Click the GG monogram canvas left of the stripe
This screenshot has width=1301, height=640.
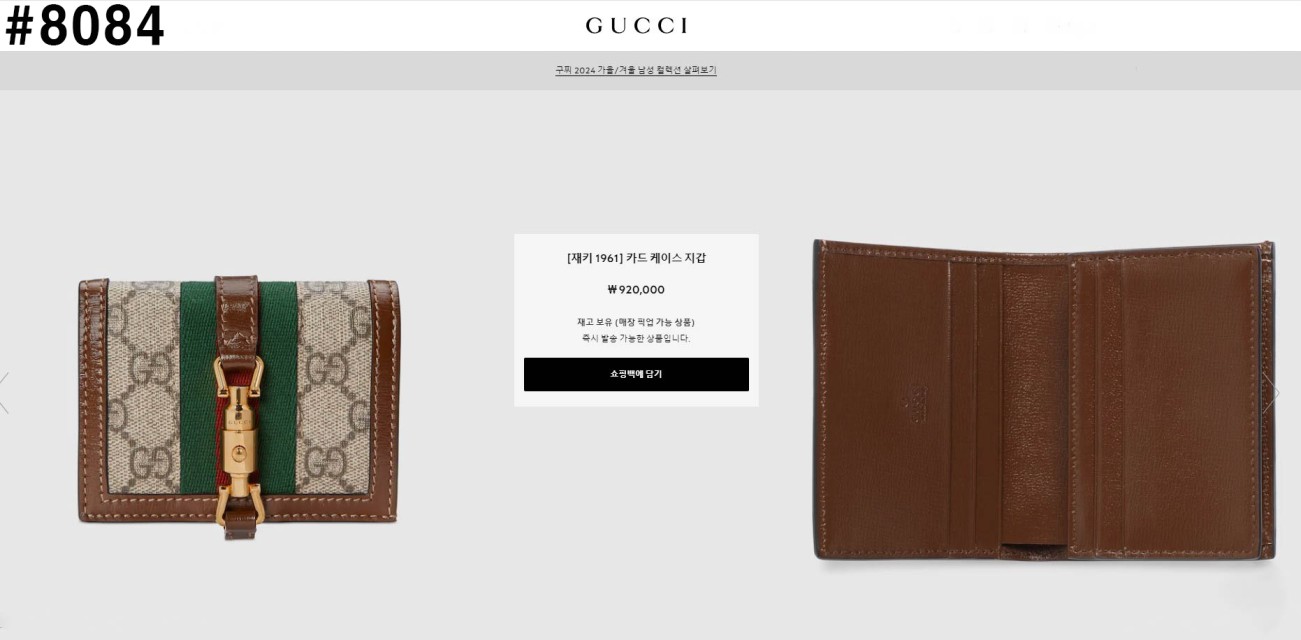click(144, 388)
